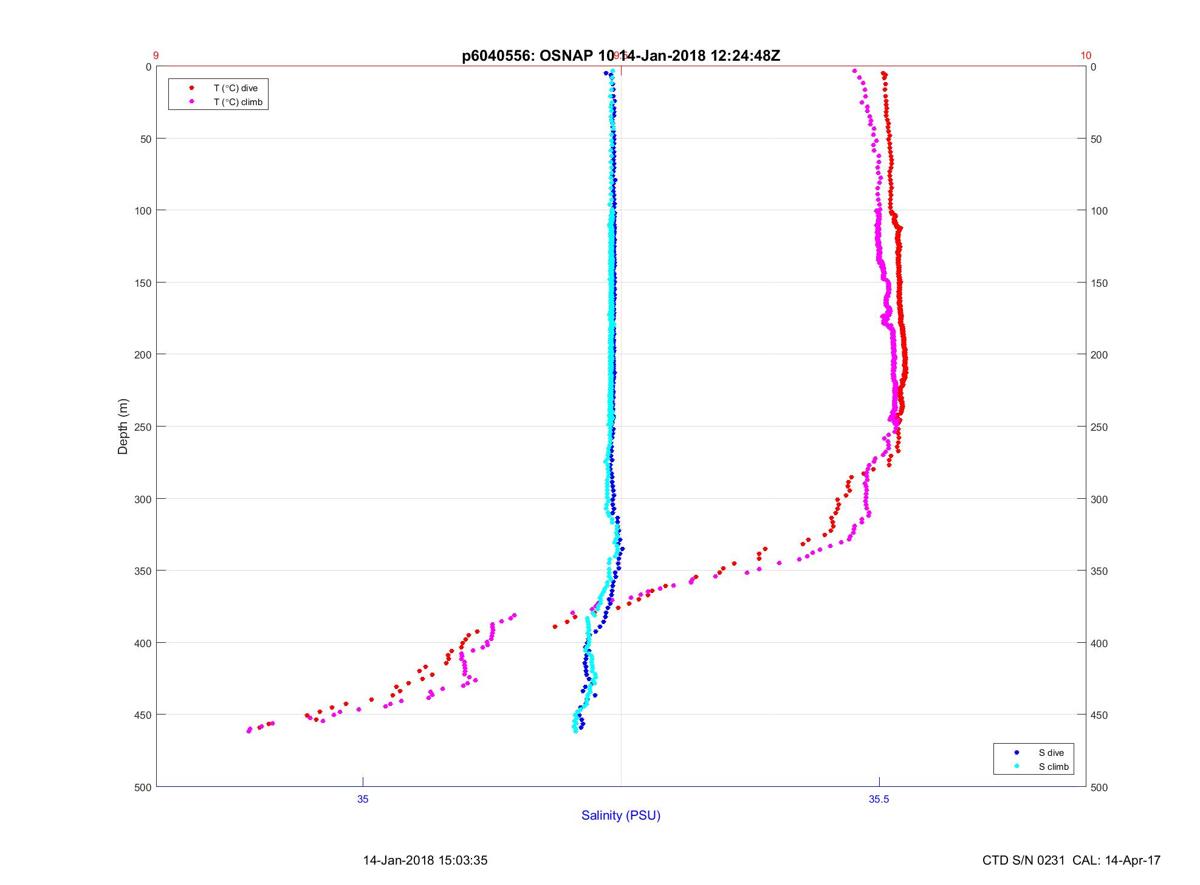The image size is (1200, 885).
Task: Click right-axis depth tick 400
Action: point(1101,643)
